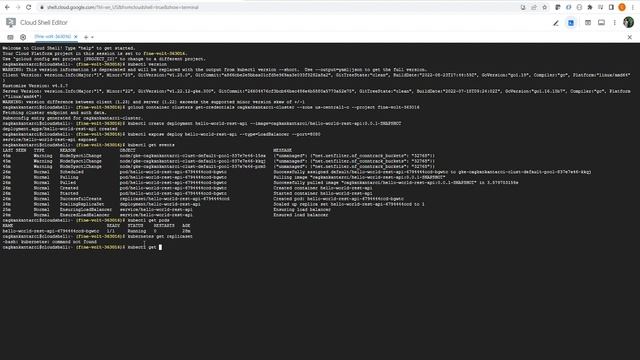Click the 'gcloud container clusters get-credentials' line
The image size is (640, 360).
tap(211, 107)
